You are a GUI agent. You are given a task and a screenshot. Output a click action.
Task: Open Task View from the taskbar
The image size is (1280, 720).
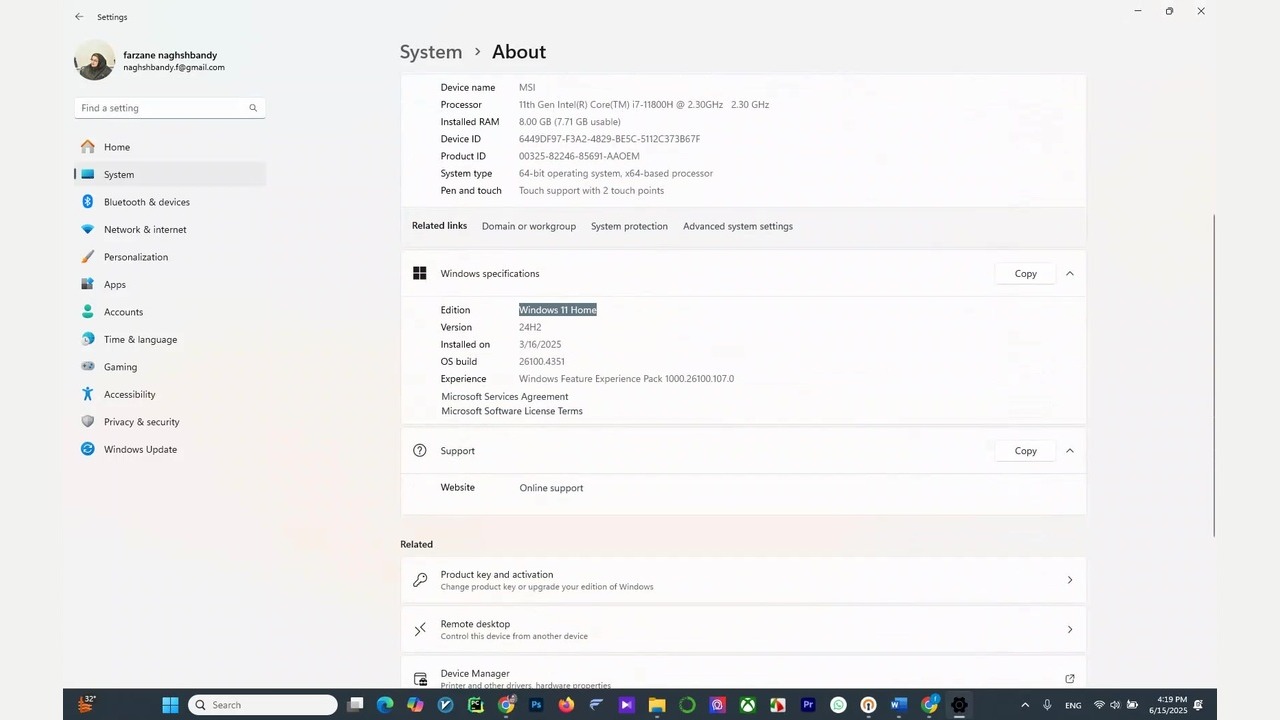point(355,705)
